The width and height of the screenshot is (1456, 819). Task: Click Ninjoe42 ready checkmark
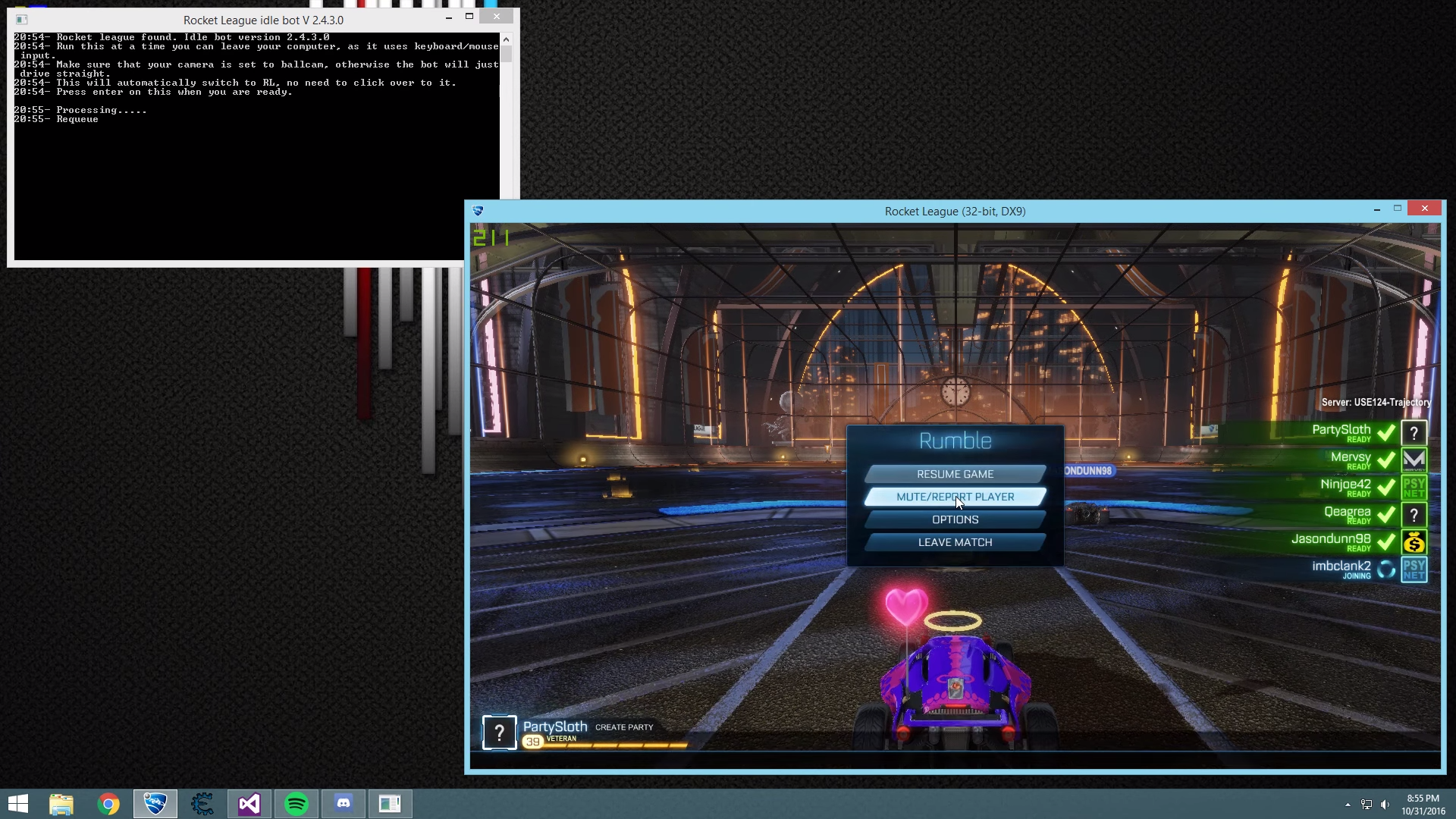[1386, 488]
